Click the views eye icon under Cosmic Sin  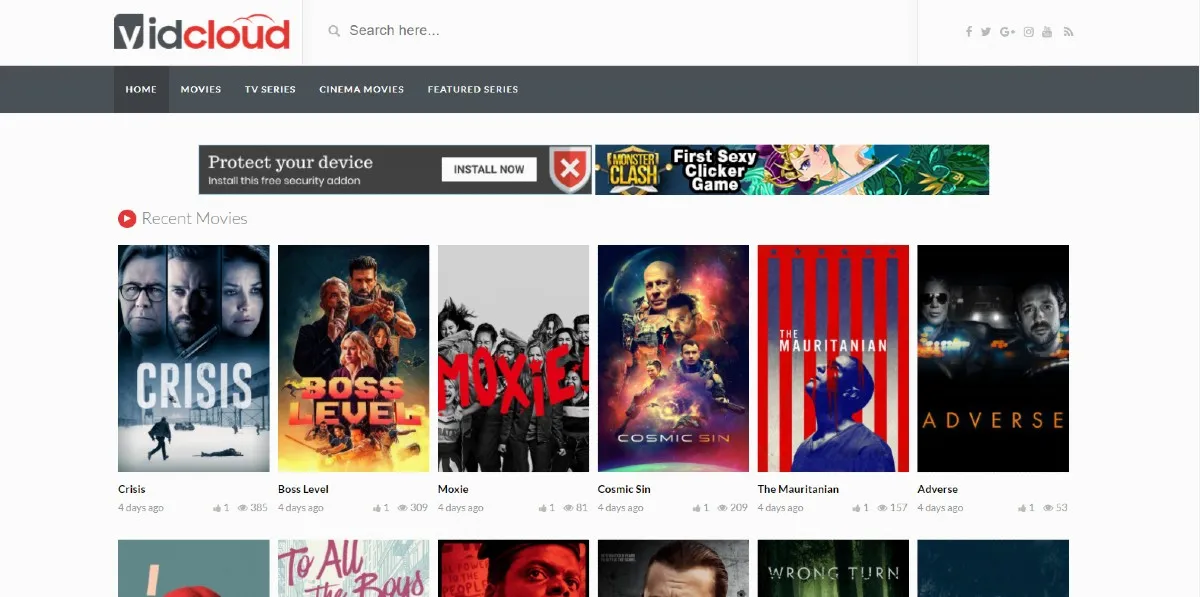pos(722,508)
